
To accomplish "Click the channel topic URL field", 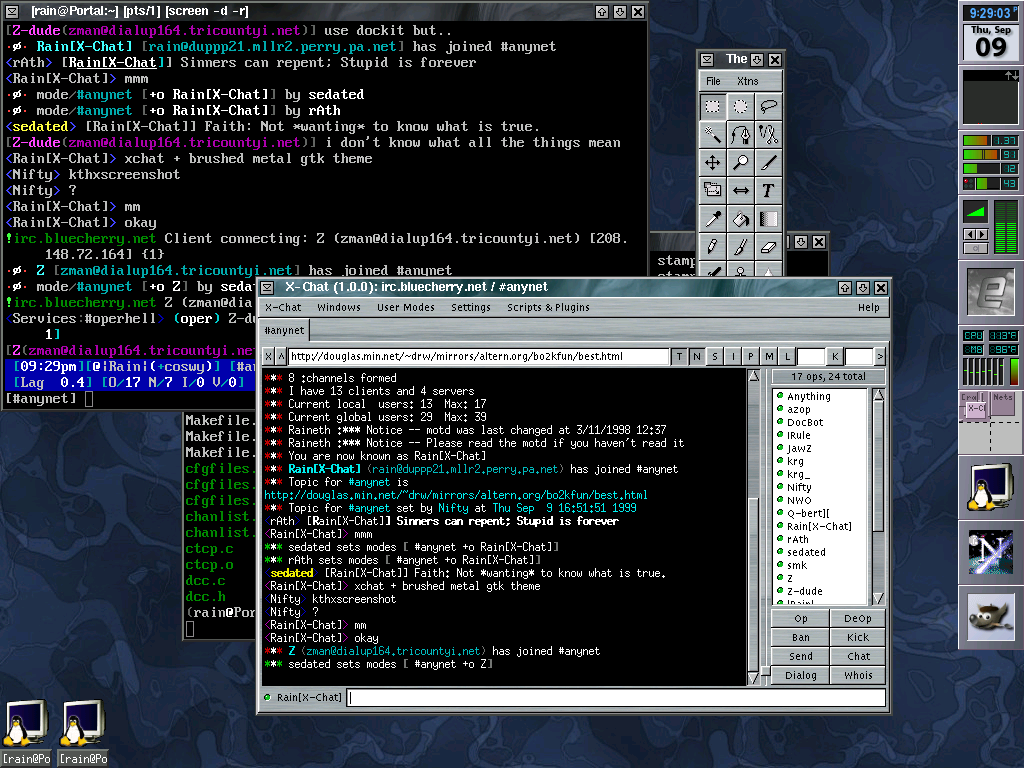I will coord(479,356).
